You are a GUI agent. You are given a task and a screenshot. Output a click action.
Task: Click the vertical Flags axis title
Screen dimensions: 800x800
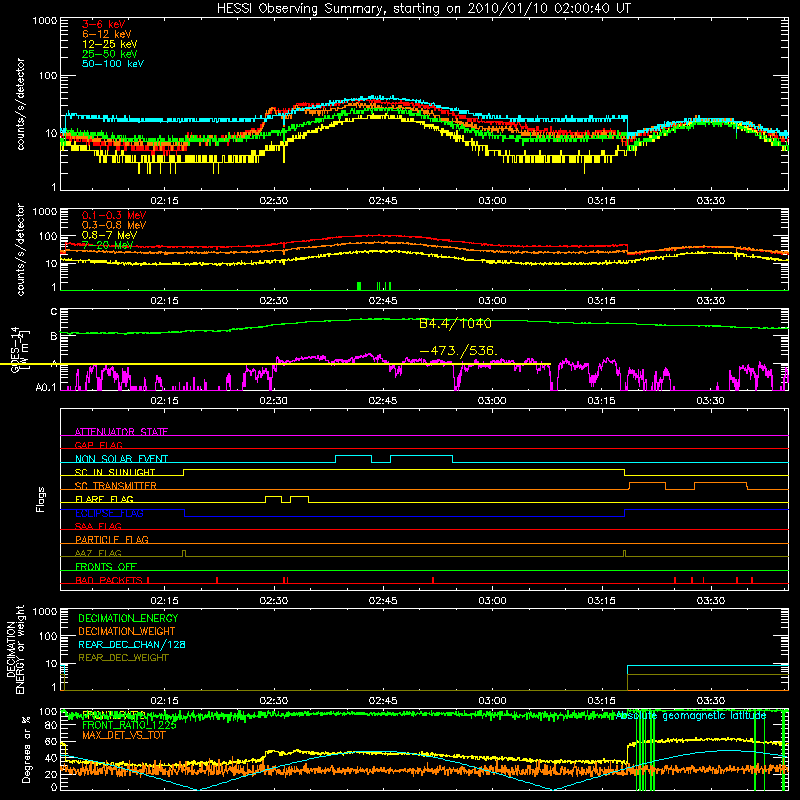[x=41, y=499]
